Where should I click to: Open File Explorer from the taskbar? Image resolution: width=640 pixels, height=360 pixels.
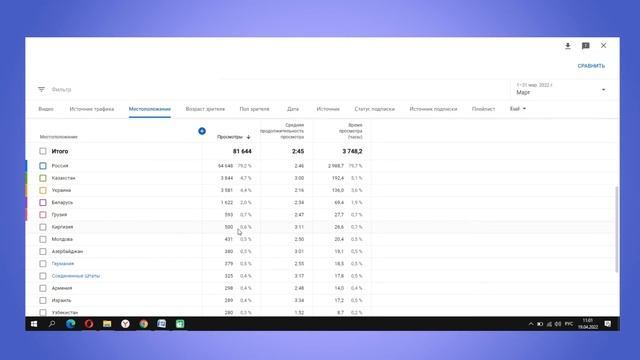pos(107,324)
